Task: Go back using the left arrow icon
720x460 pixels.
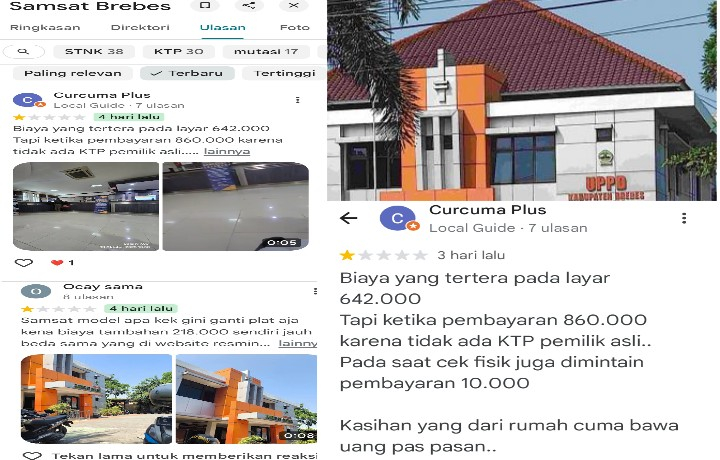Action: tap(349, 218)
